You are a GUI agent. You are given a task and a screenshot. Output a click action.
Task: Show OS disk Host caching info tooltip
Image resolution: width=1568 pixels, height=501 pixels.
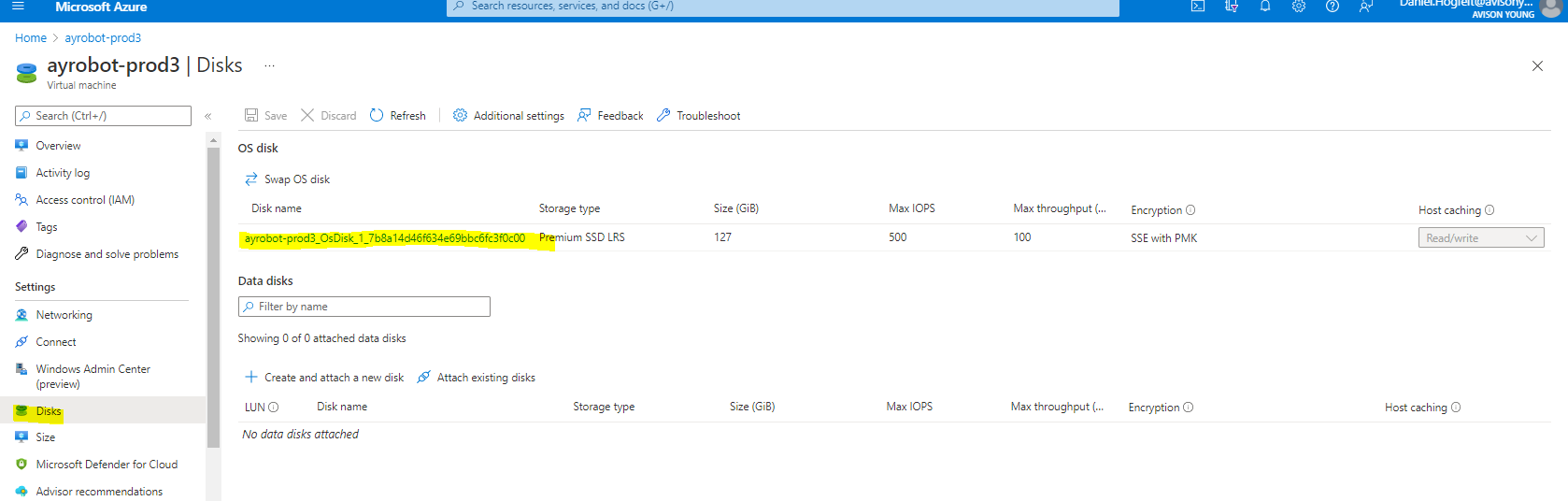(1490, 210)
